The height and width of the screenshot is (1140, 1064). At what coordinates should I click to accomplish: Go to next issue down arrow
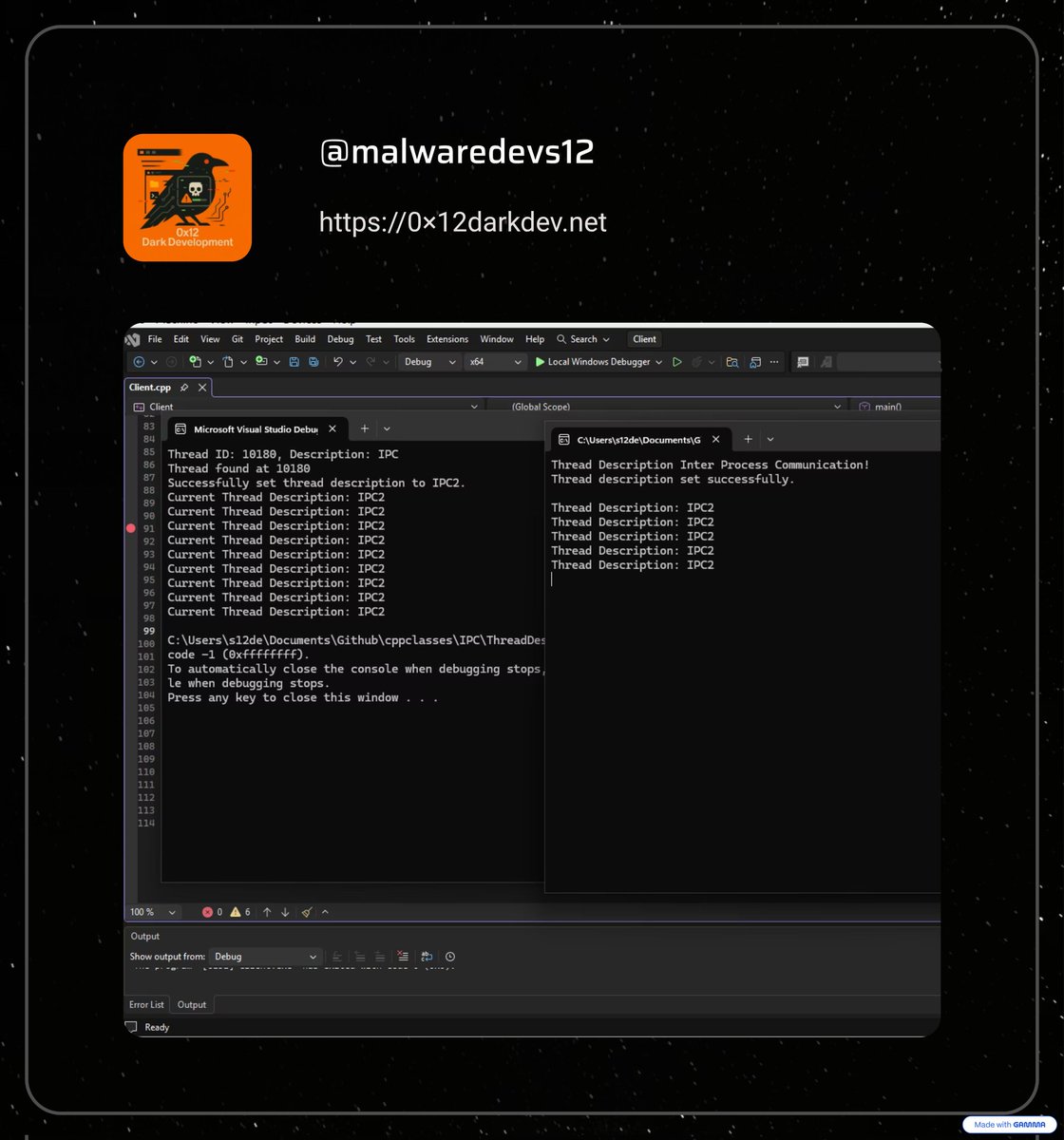(x=285, y=912)
